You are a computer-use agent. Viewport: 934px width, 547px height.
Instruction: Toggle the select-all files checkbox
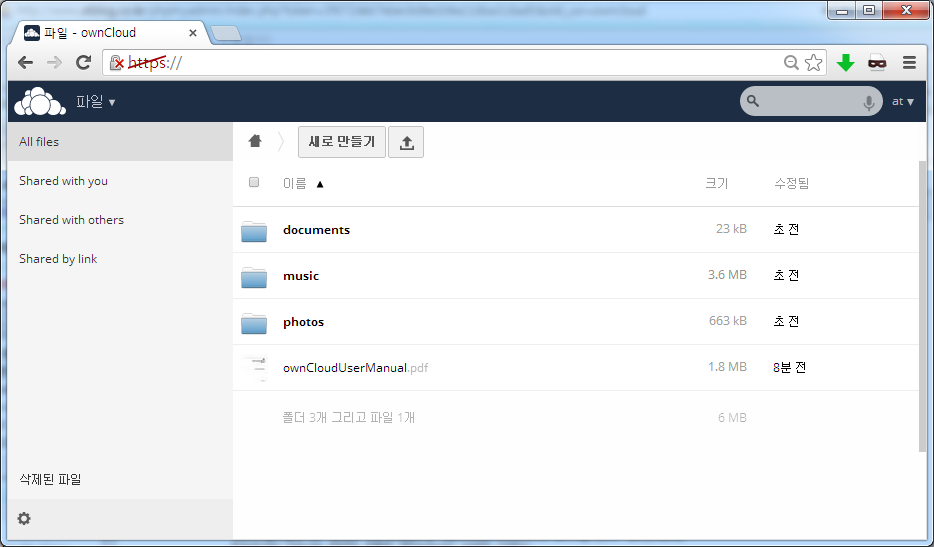coord(254,182)
